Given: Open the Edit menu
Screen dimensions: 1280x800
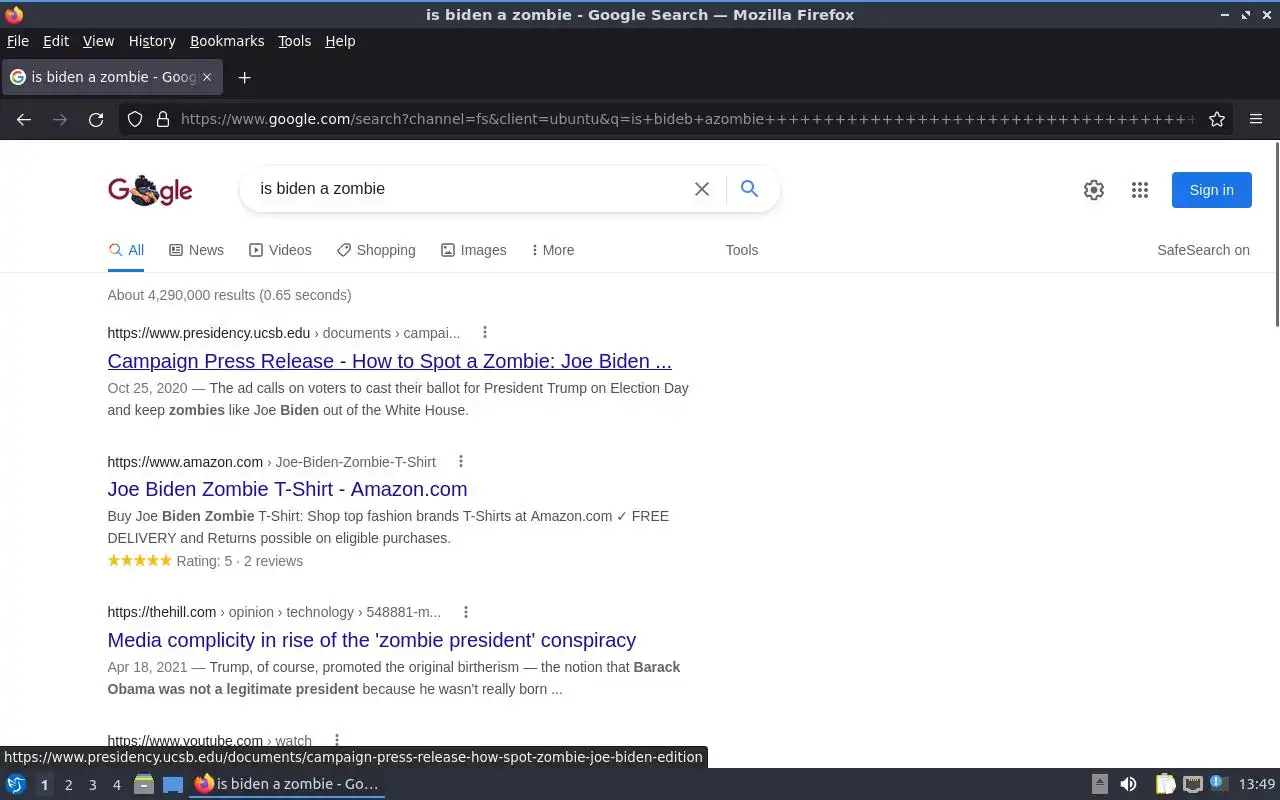Looking at the screenshot, I should (56, 41).
